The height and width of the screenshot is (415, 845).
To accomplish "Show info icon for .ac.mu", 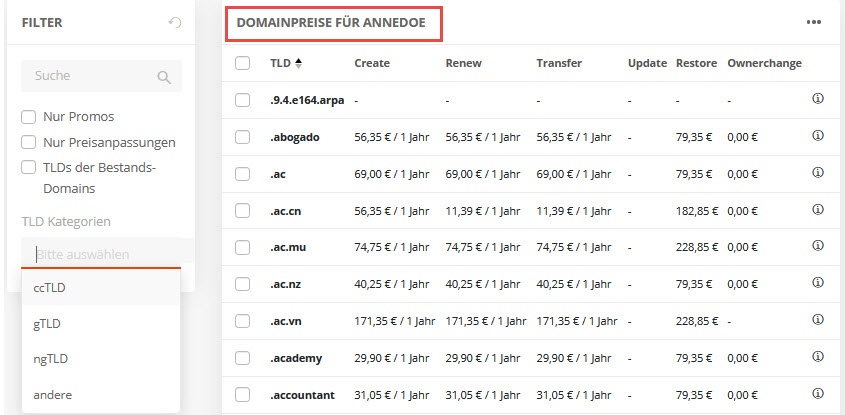I will pos(818,246).
